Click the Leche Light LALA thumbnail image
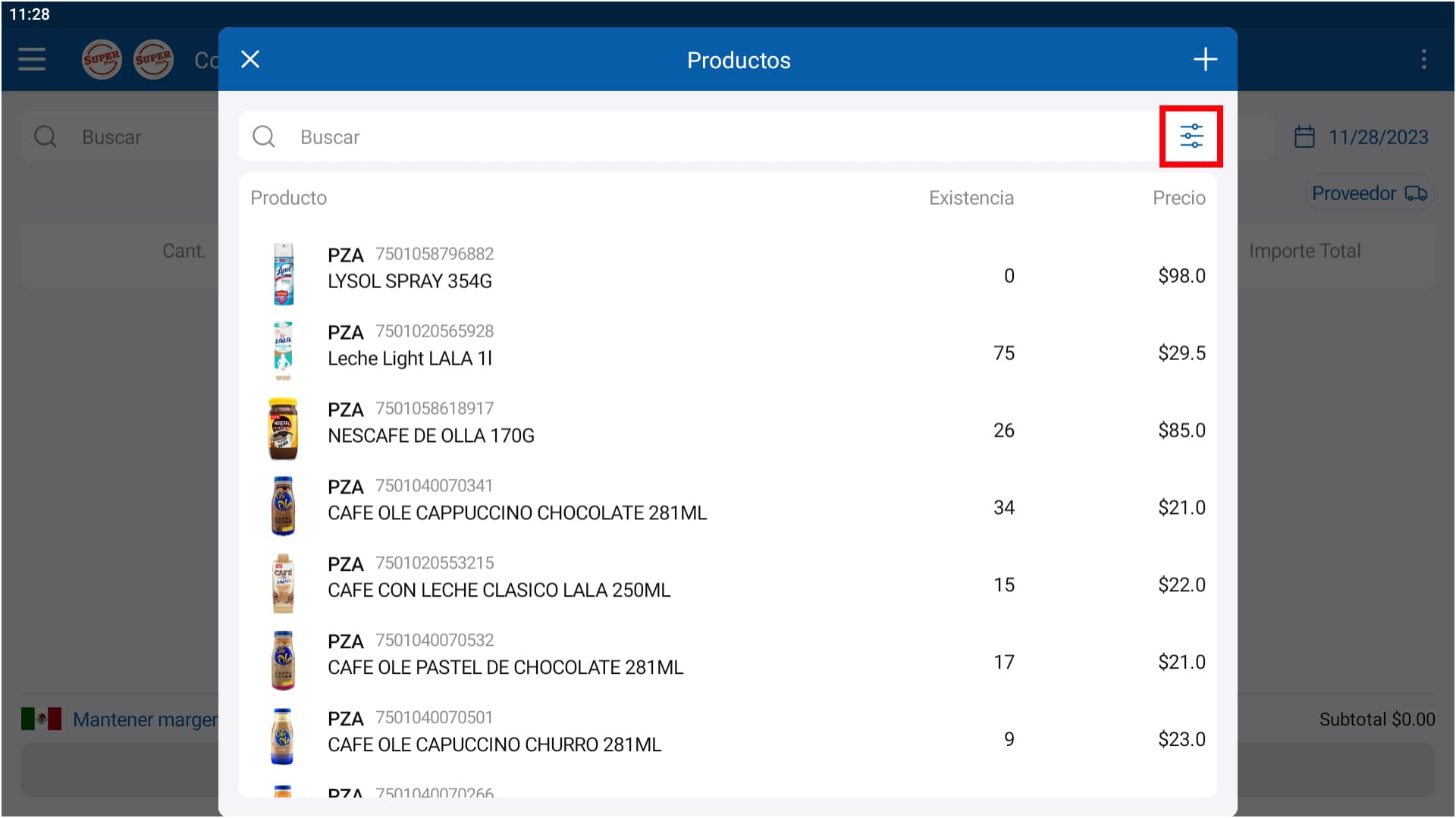The width and height of the screenshot is (1456, 818). tap(283, 350)
